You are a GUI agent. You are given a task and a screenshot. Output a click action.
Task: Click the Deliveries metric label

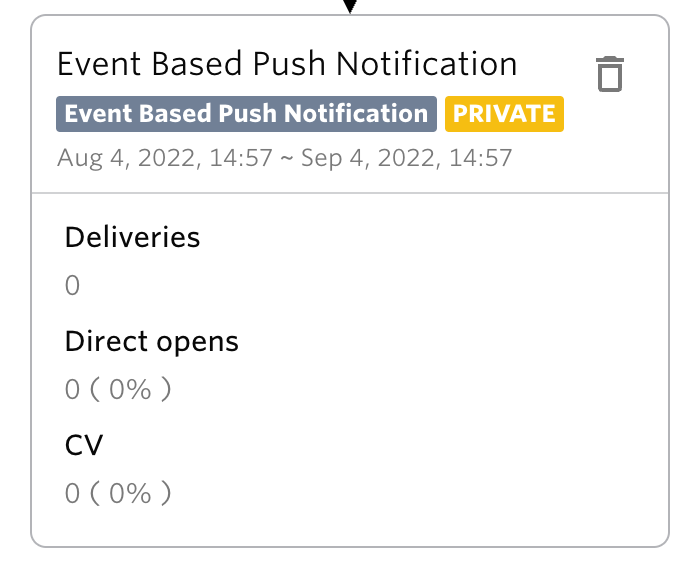click(x=133, y=237)
